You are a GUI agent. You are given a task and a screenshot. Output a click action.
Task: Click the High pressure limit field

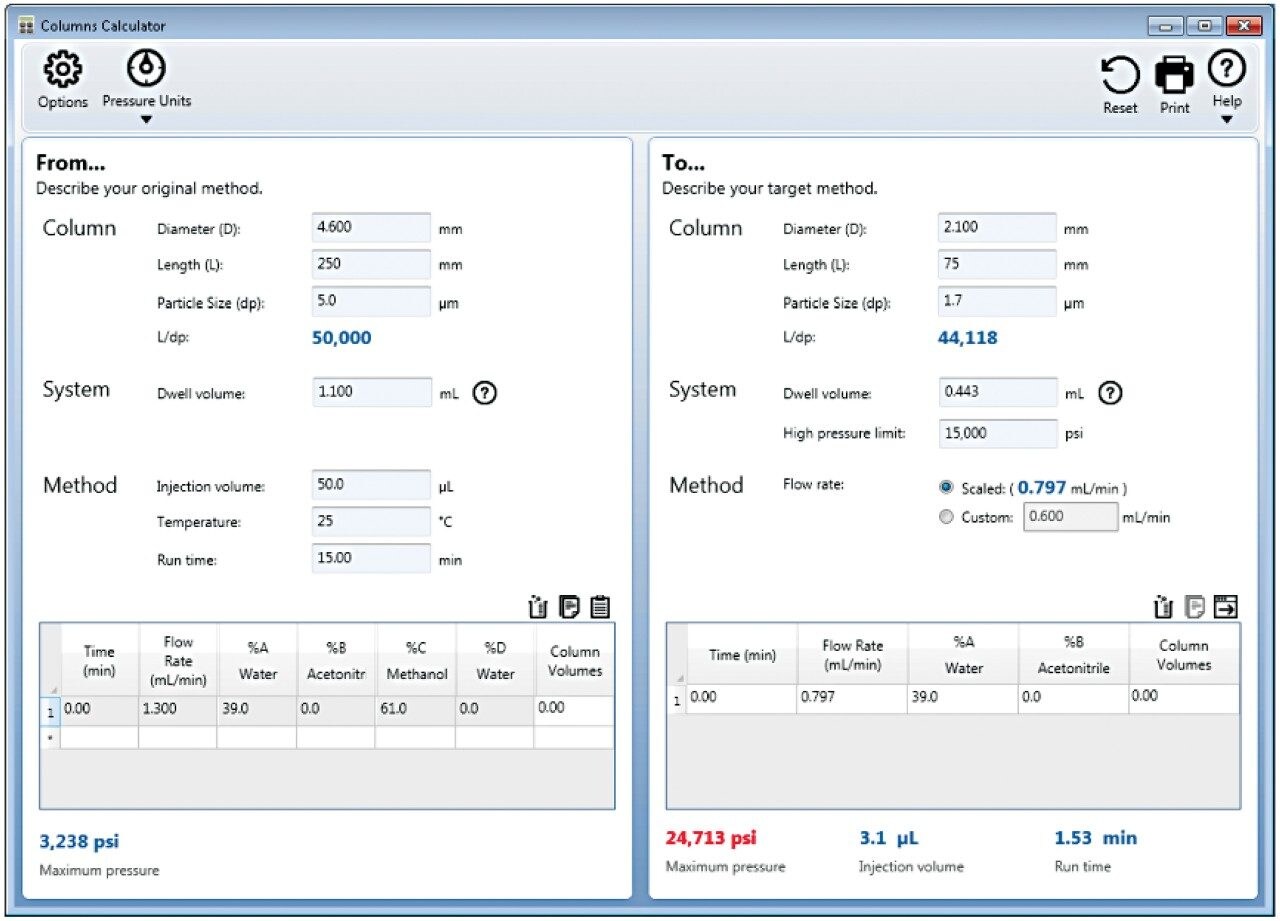(x=997, y=434)
